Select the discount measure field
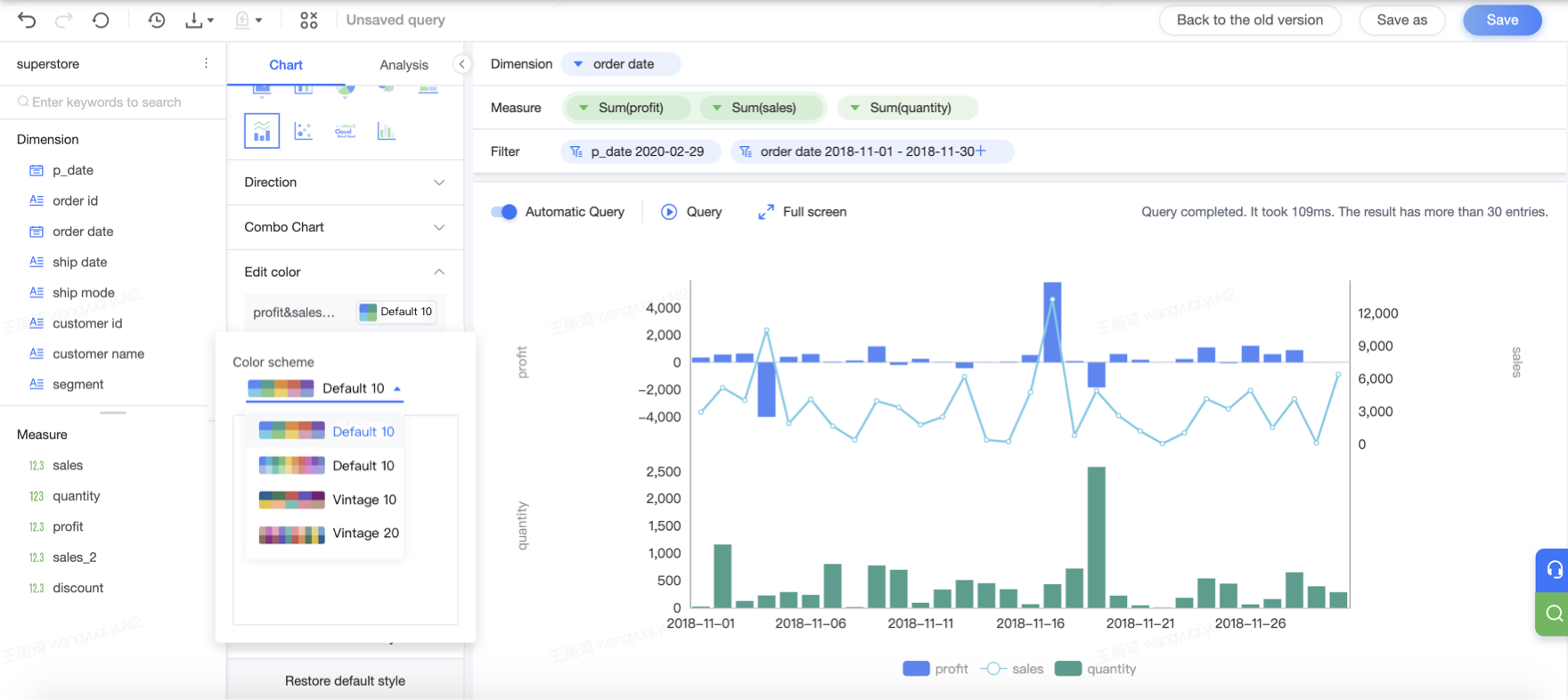 78,588
